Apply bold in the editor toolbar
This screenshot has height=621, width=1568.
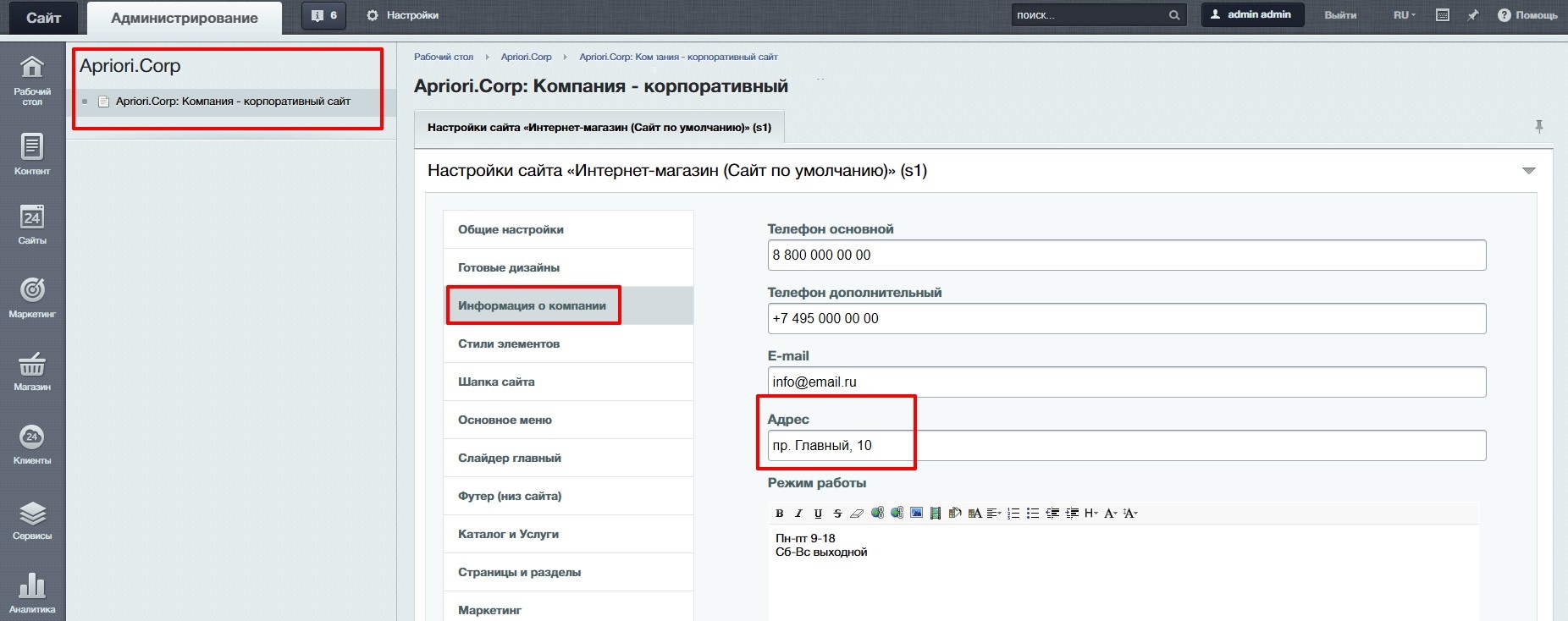(x=779, y=513)
